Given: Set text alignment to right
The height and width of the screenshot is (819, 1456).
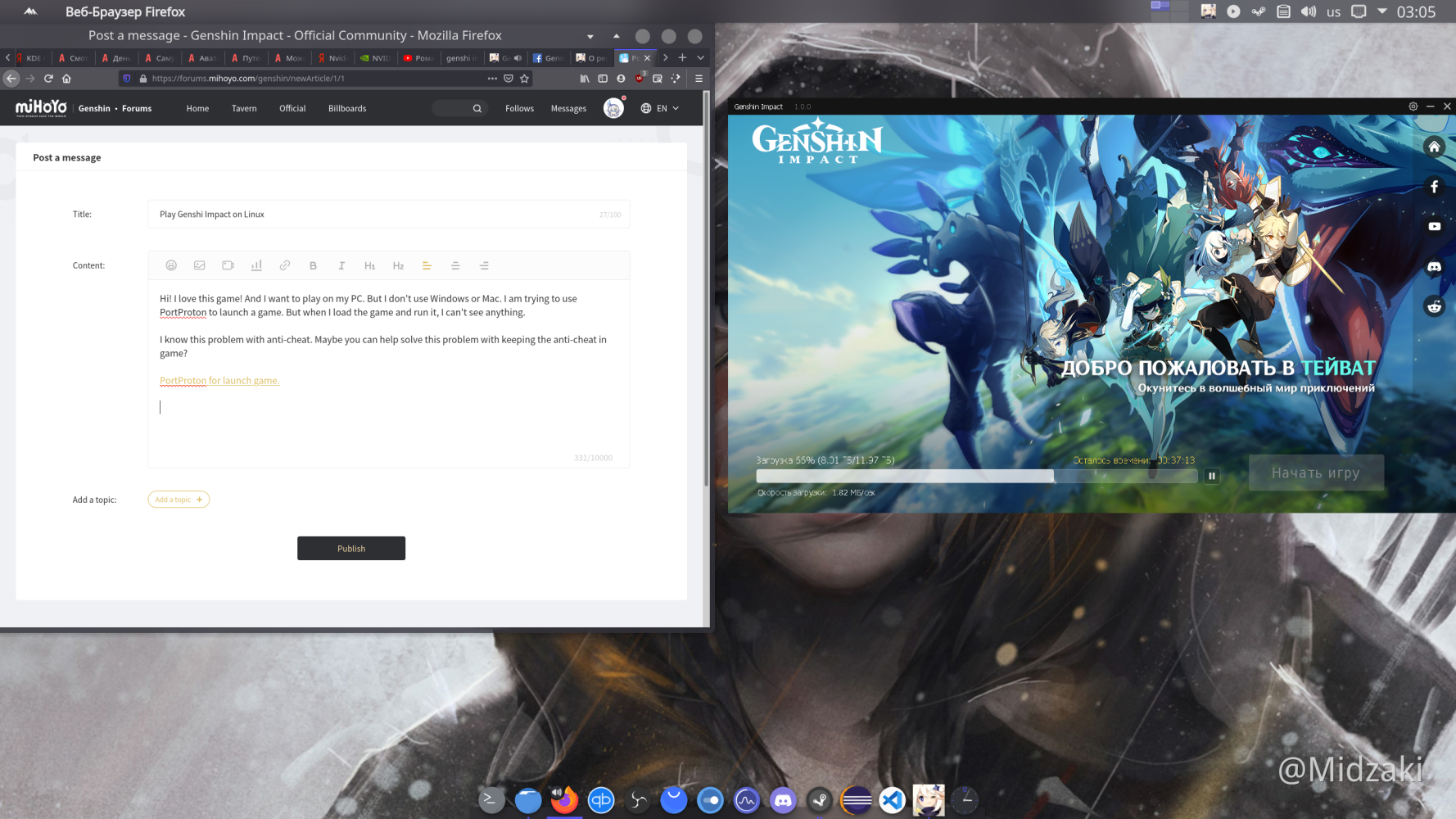Looking at the screenshot, I should pyautogui.click(x=484, y=265).
